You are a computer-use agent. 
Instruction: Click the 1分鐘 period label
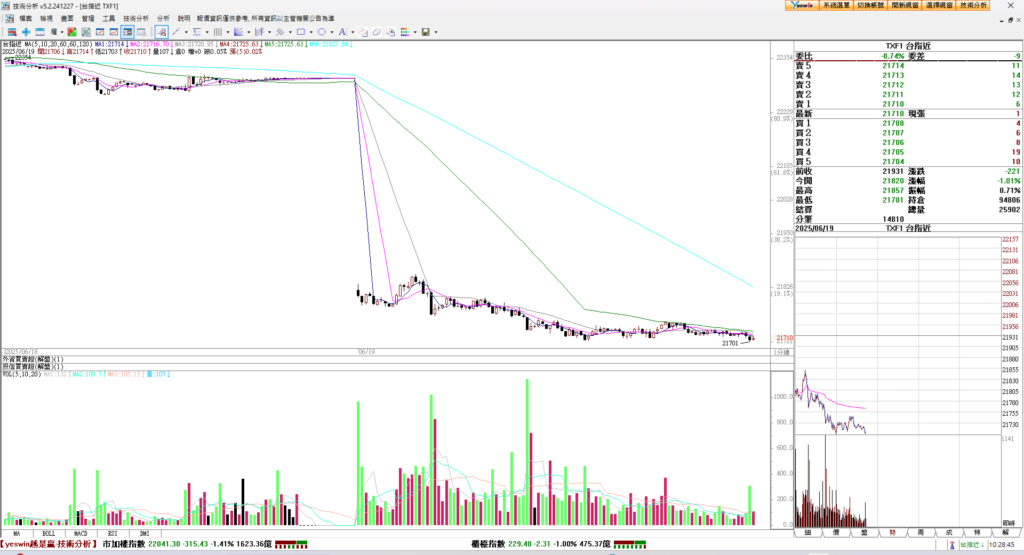point(781,353)
